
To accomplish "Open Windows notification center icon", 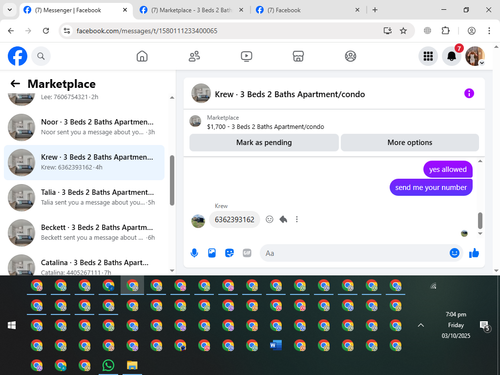I will [x=484, y=326].
